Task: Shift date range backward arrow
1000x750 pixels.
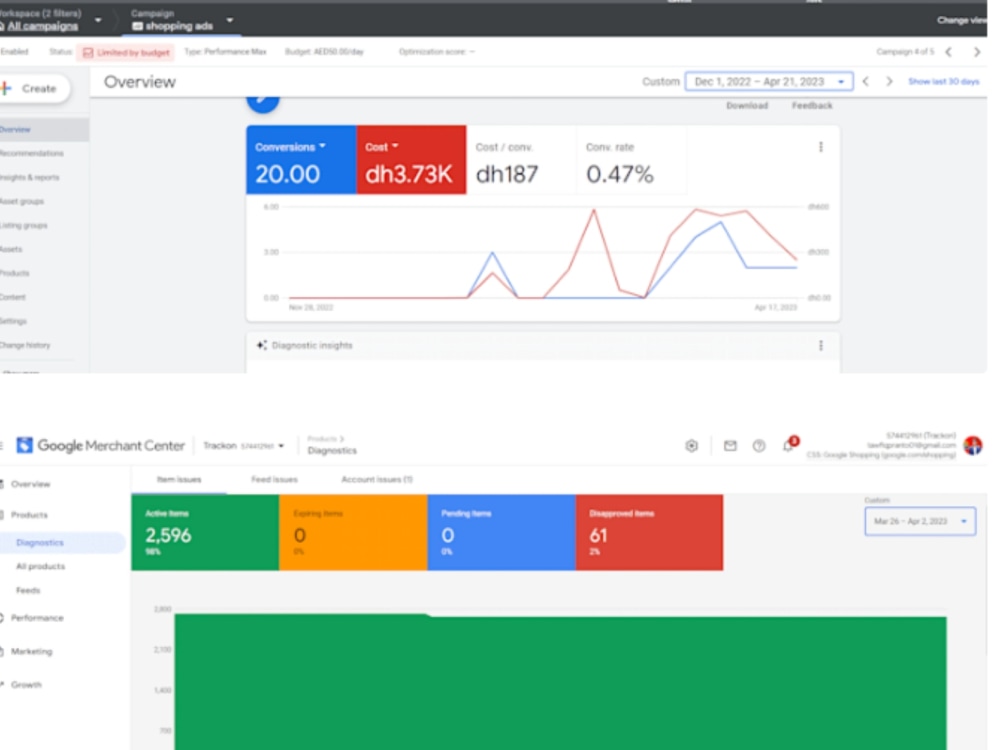Action: coord(865,82)
